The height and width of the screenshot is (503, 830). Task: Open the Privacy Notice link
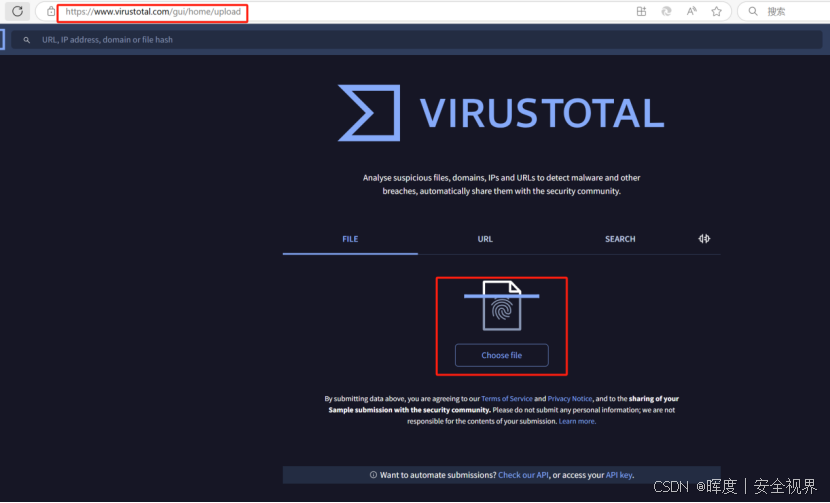pos(570,399)
